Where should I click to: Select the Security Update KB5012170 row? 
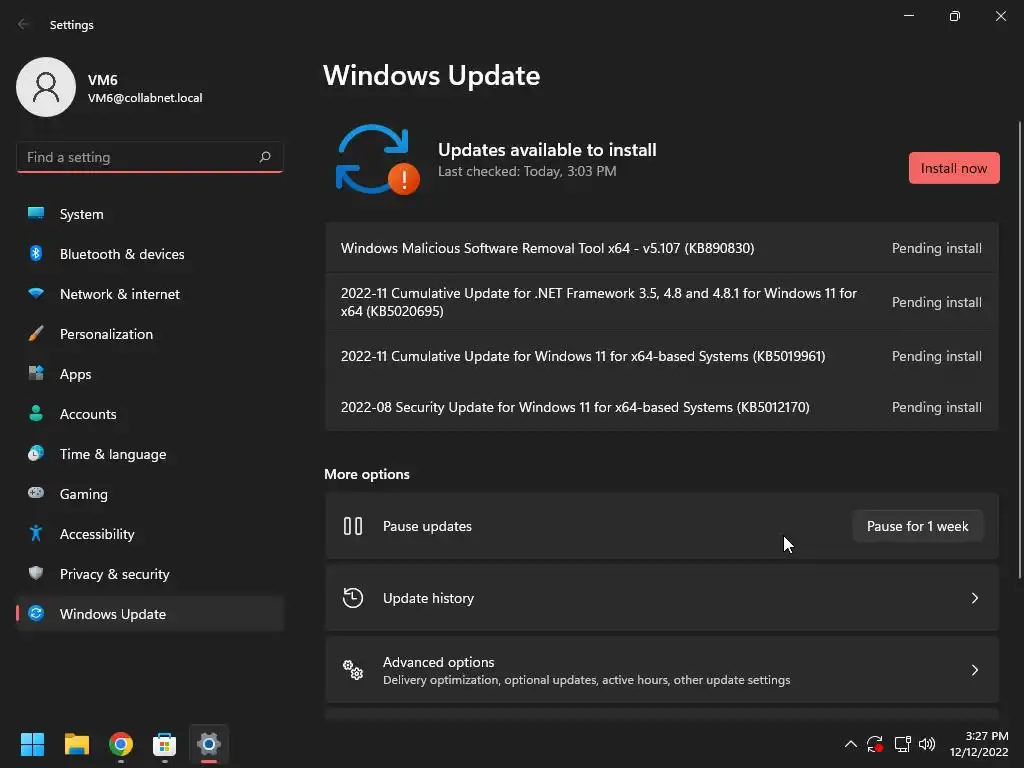pos(662,406)
